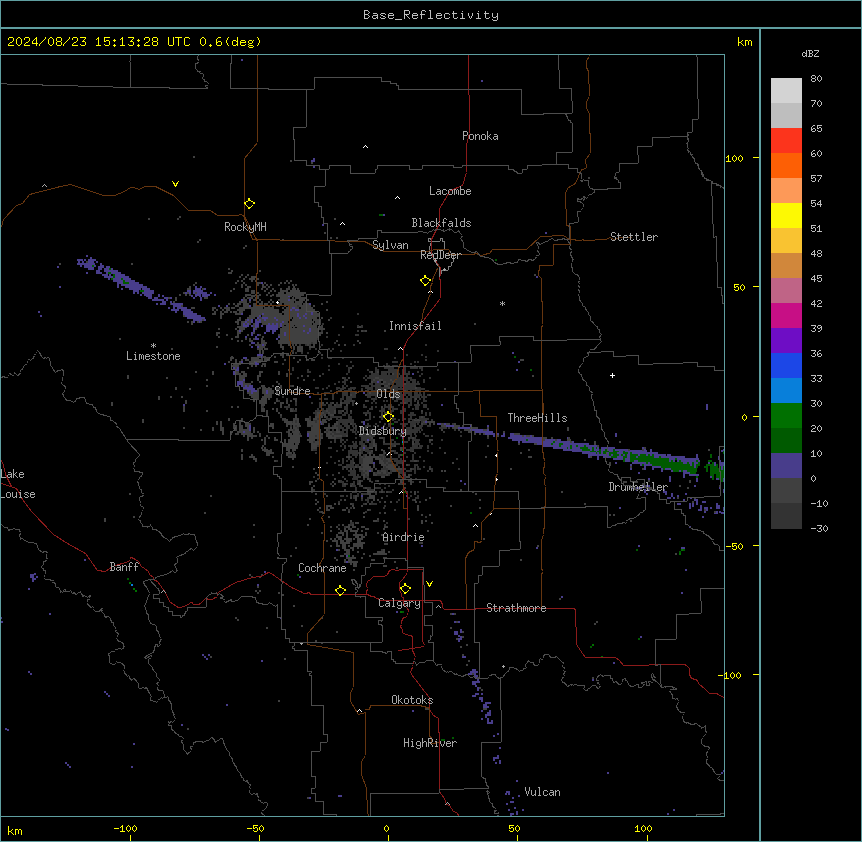Select the dark green 20-10 dBZ swatch

[x=786, y=441]
